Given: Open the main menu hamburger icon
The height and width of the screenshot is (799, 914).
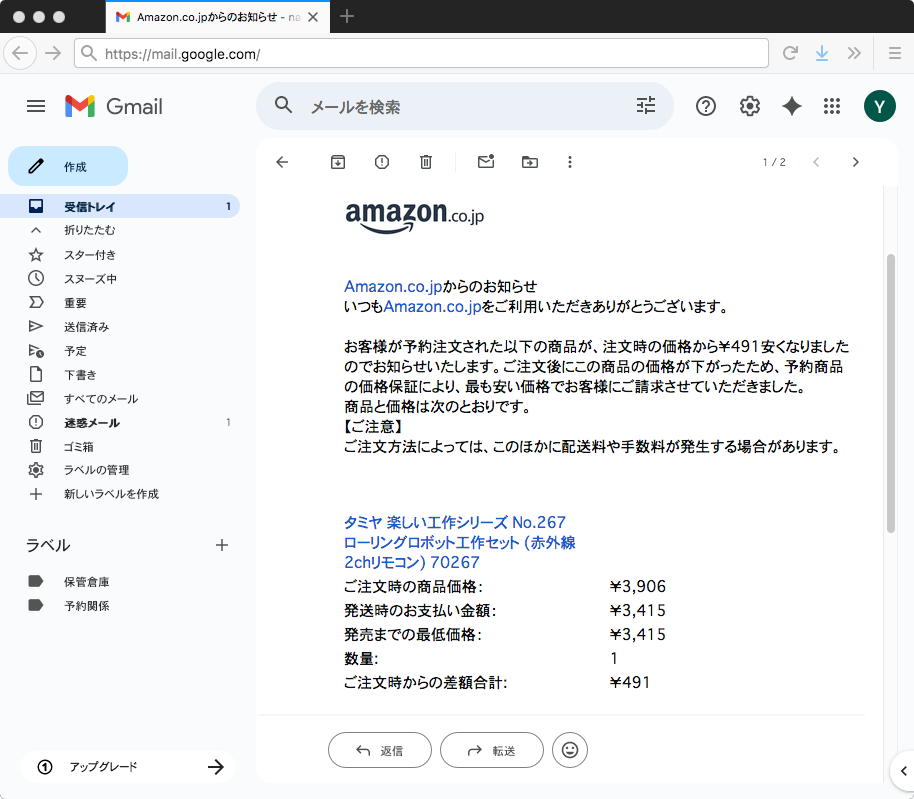Looking at the screenshot, I should [36, 106].
